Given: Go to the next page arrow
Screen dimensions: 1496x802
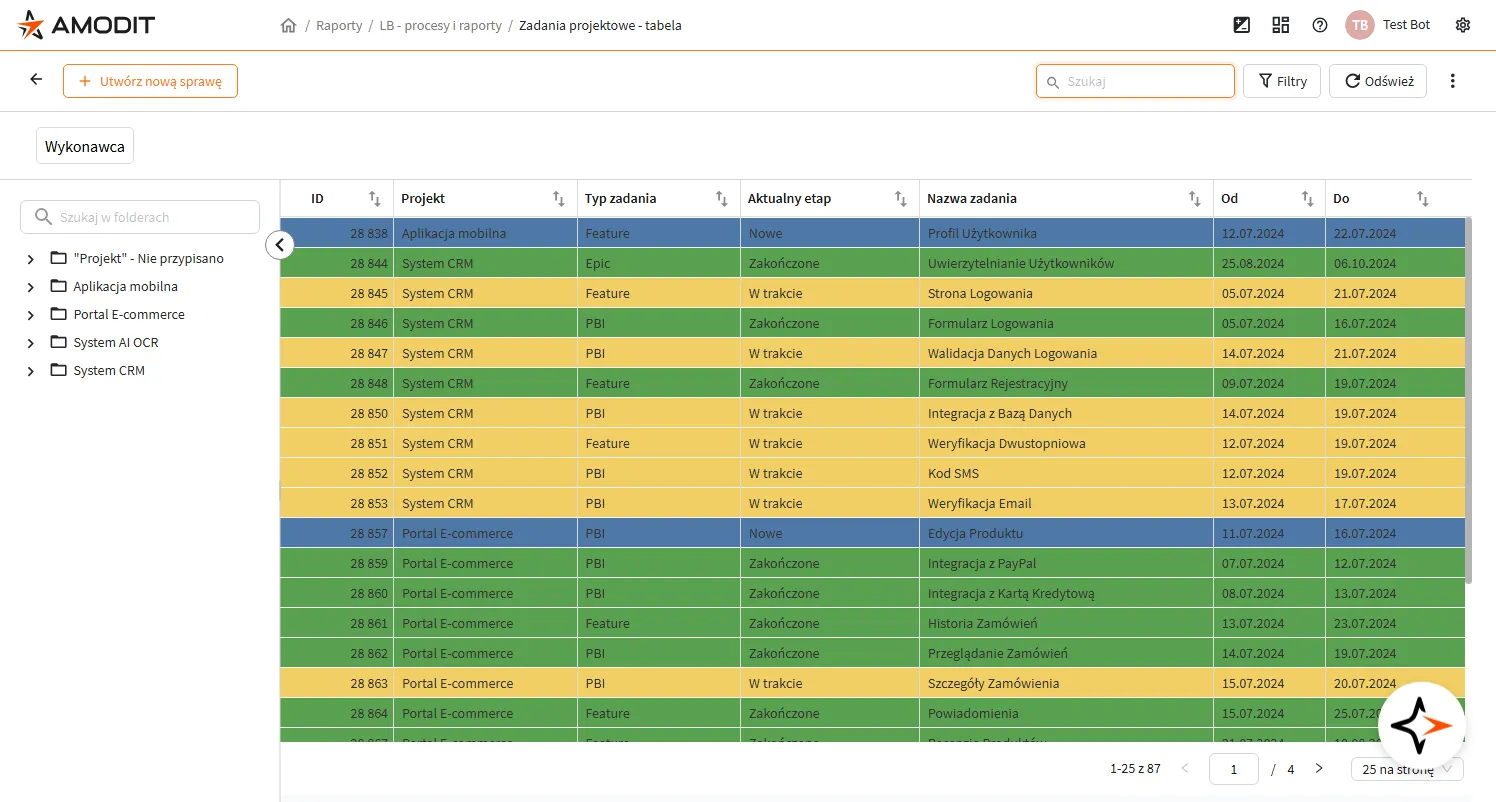Looking at the screenshot, I should tap(1319, 768).
